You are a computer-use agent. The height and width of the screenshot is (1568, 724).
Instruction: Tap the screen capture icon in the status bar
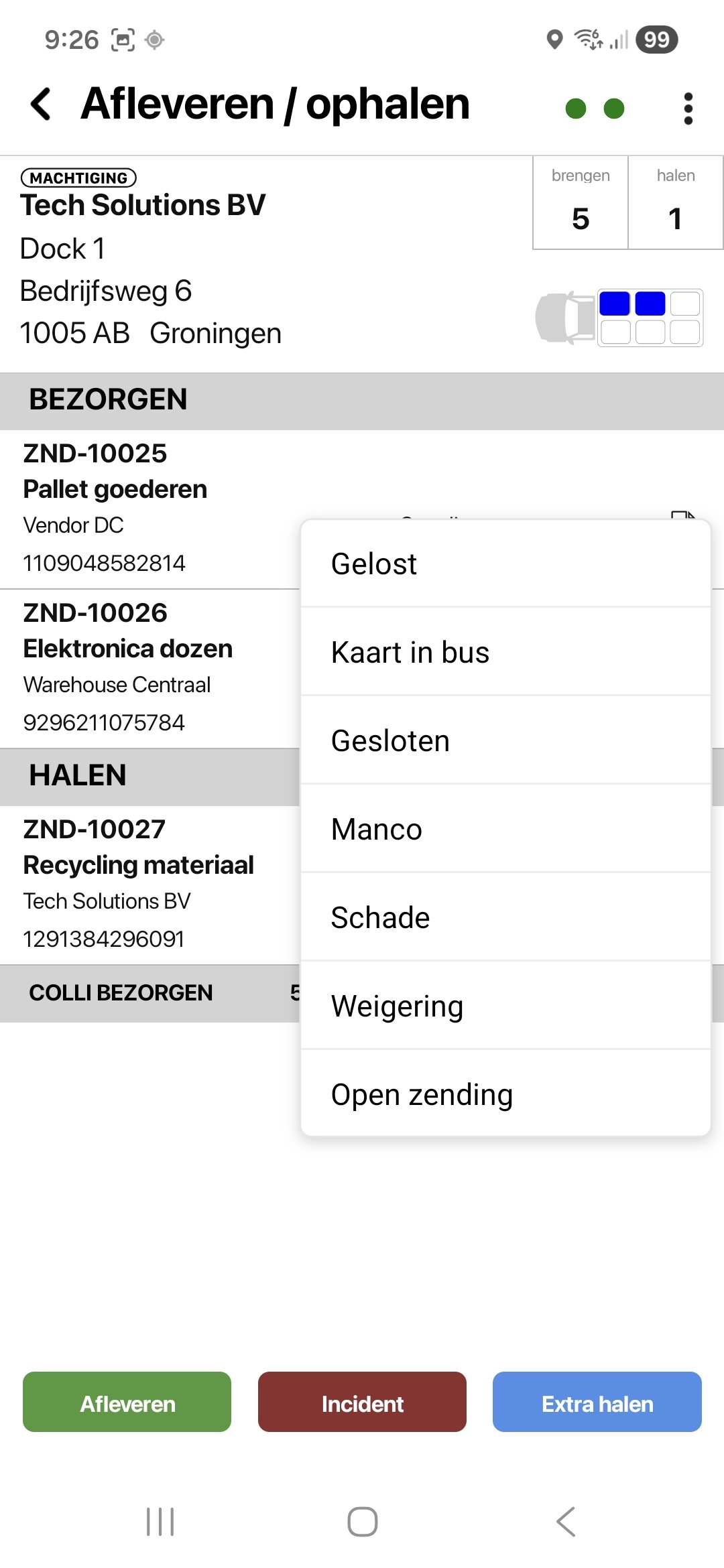pyautogui.click(x=123, y=38)
